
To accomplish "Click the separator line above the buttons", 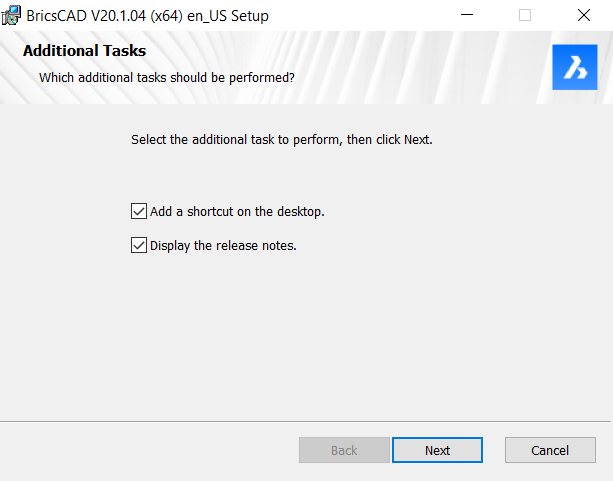I will pos(305,421).
